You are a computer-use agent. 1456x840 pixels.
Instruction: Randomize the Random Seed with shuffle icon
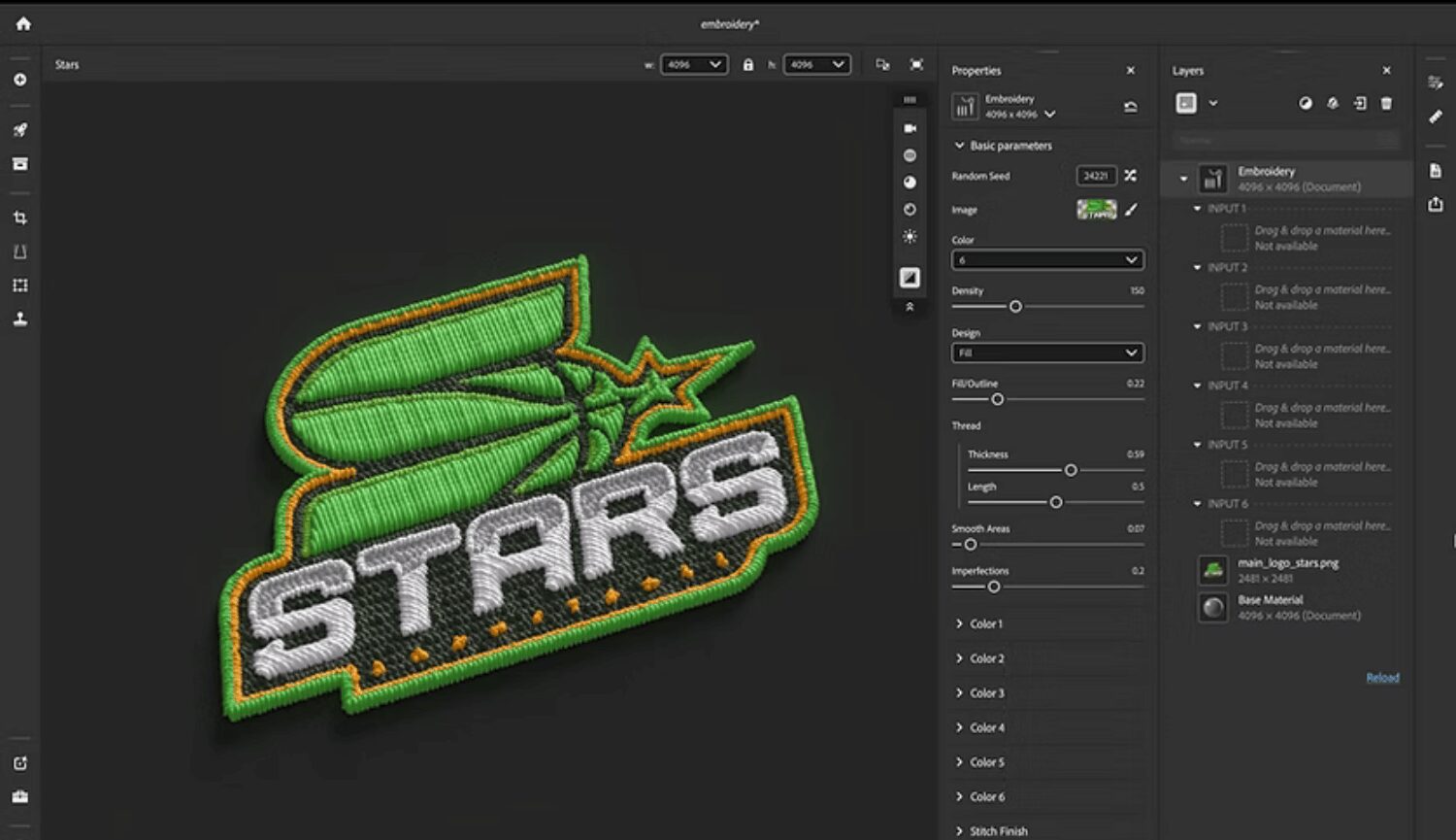click(1131, 176)
